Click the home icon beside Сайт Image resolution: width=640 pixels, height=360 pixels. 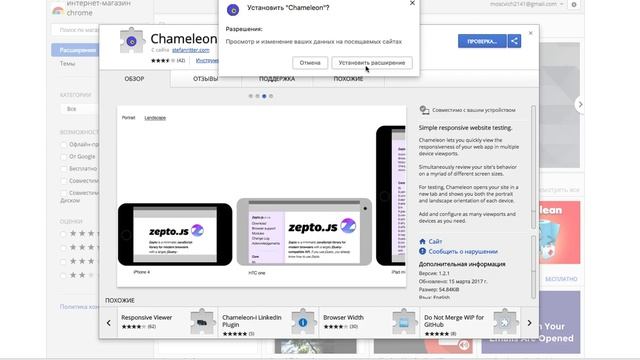tap(422, 241)
